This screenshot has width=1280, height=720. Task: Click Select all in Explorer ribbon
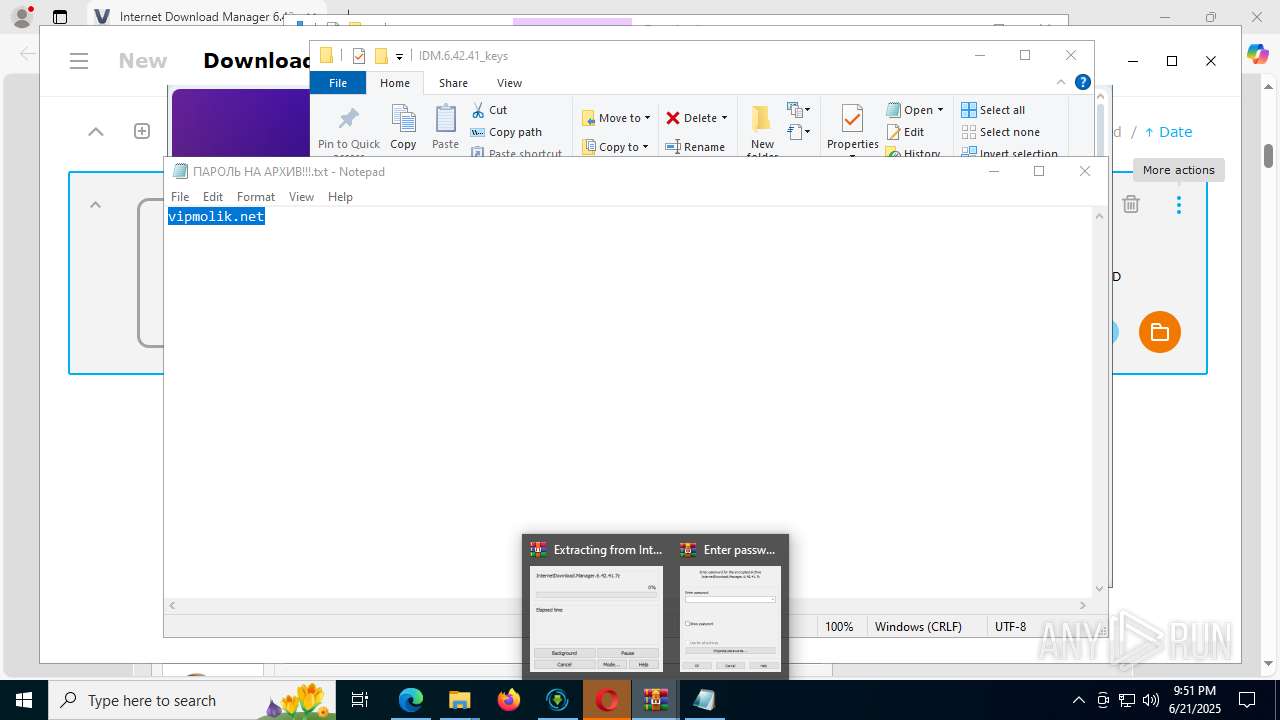(993, 110)
